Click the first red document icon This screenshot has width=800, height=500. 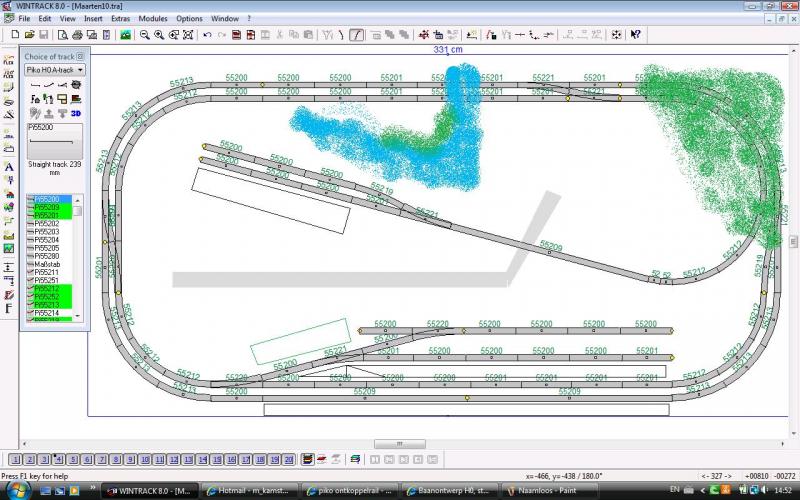pos(236,35)
